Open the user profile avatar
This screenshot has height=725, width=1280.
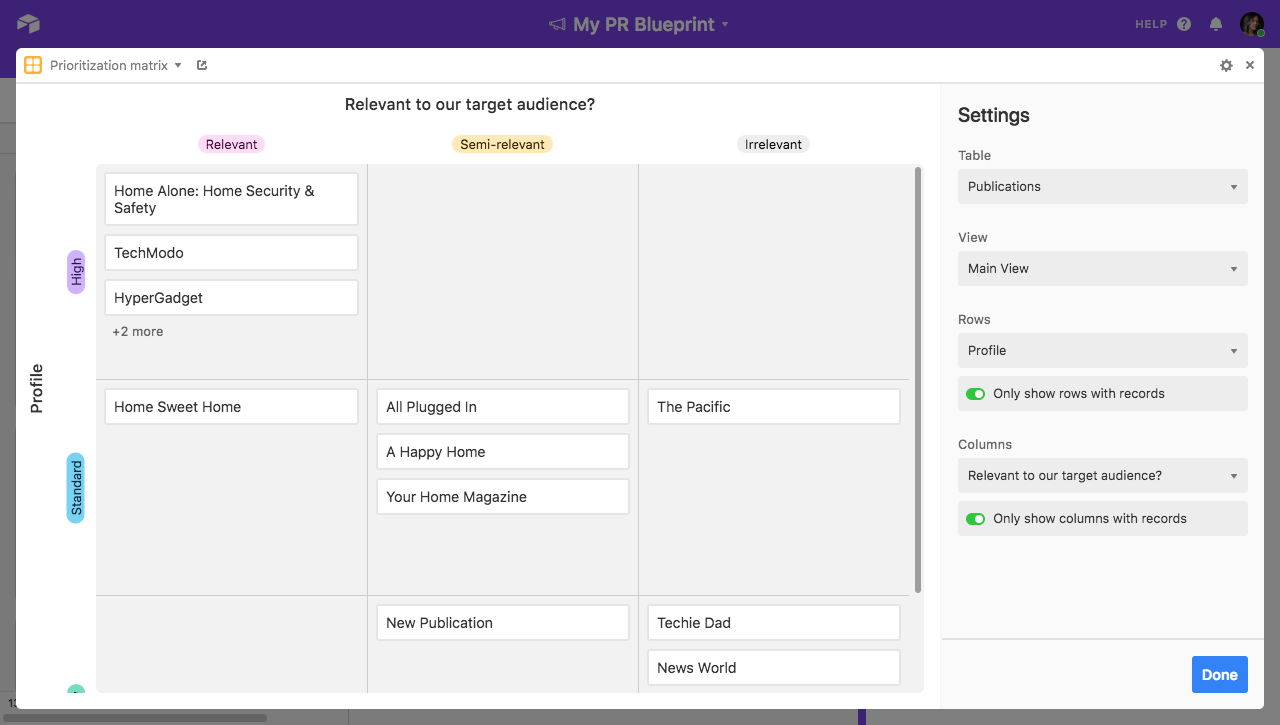click(1252, 24)
